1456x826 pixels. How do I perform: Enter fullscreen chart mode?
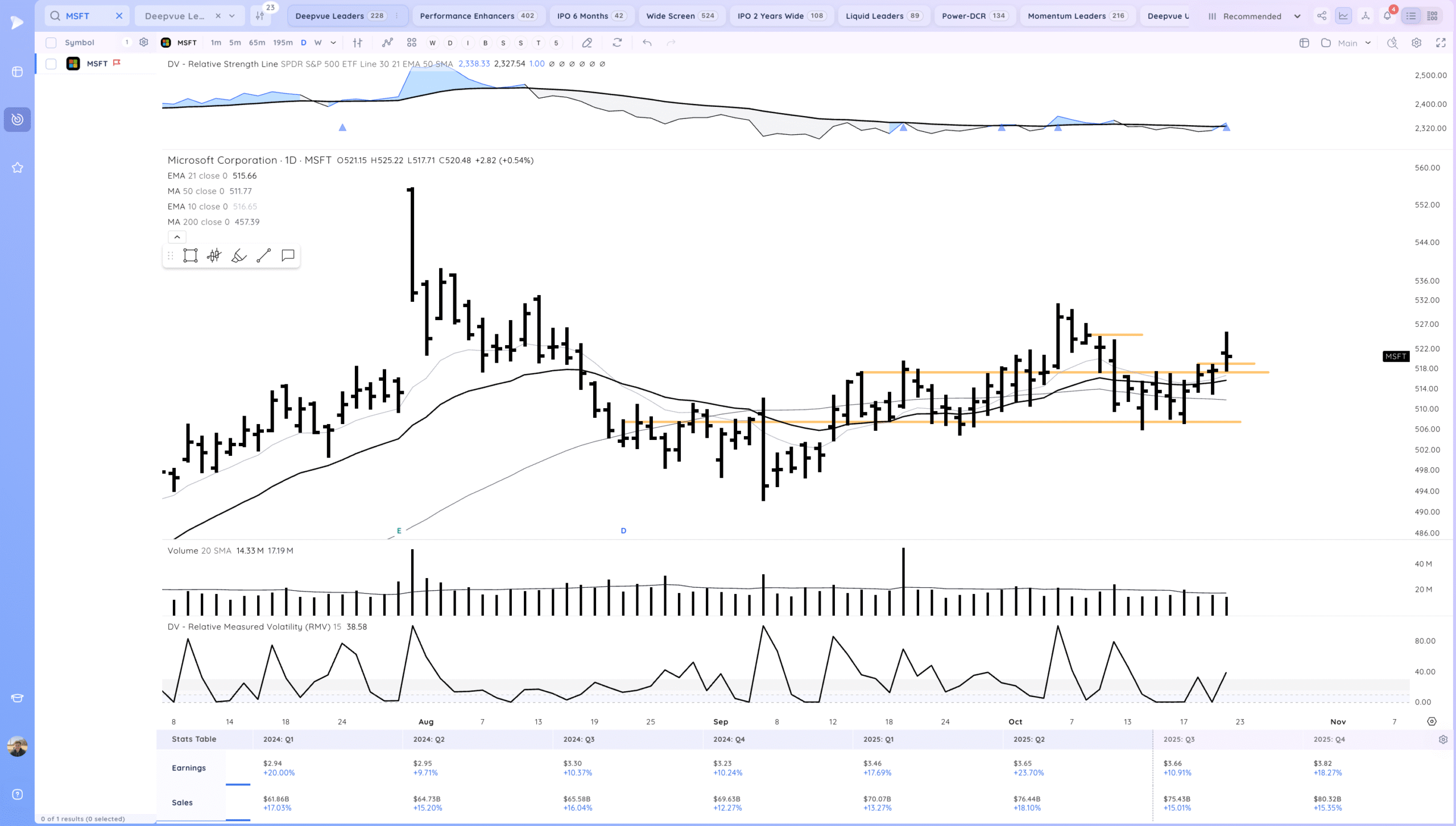[1441, 43]
